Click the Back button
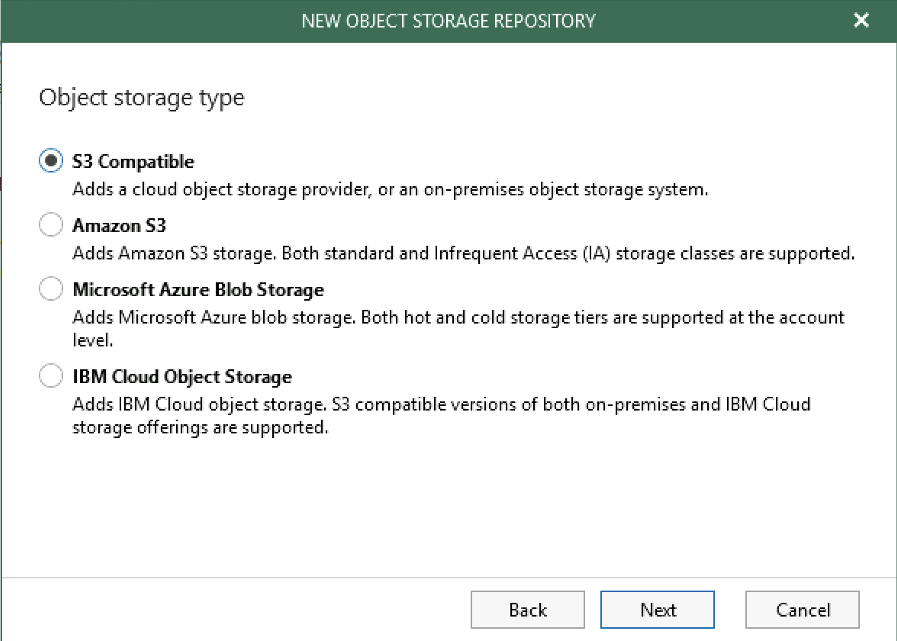Image resolution: width=897 pixels, height=641 pixels. point(527,610)
